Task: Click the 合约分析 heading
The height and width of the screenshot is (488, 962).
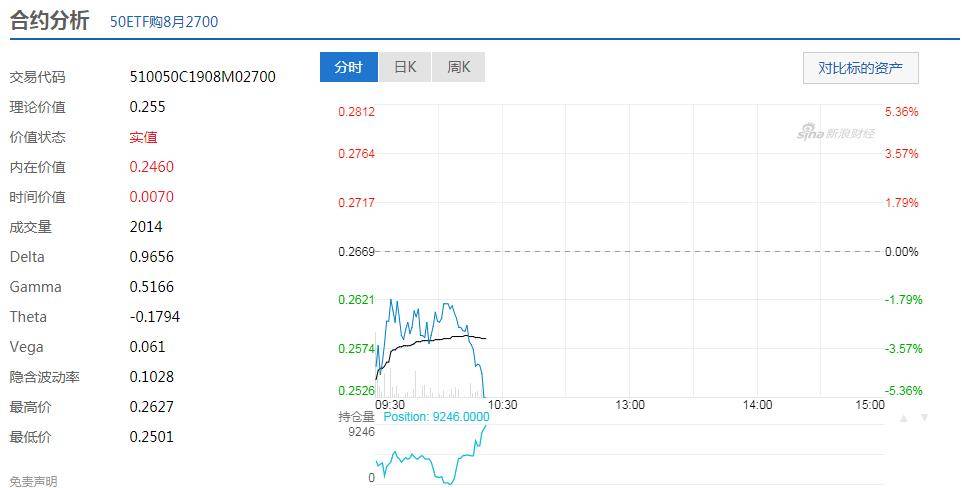Action: click(x=50, y=20)
